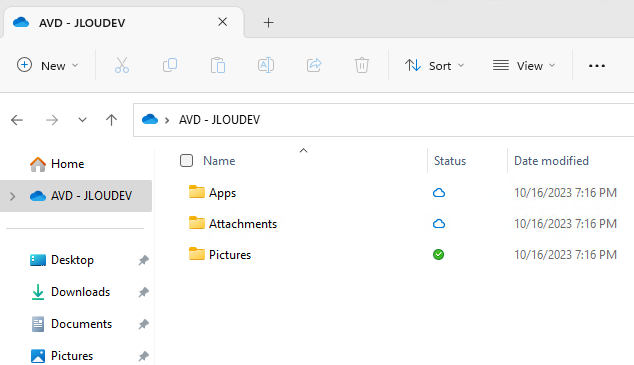Viewport: 634px width, 365px height.
Task: Select the Attachments folder name
Action: [243, 224]
